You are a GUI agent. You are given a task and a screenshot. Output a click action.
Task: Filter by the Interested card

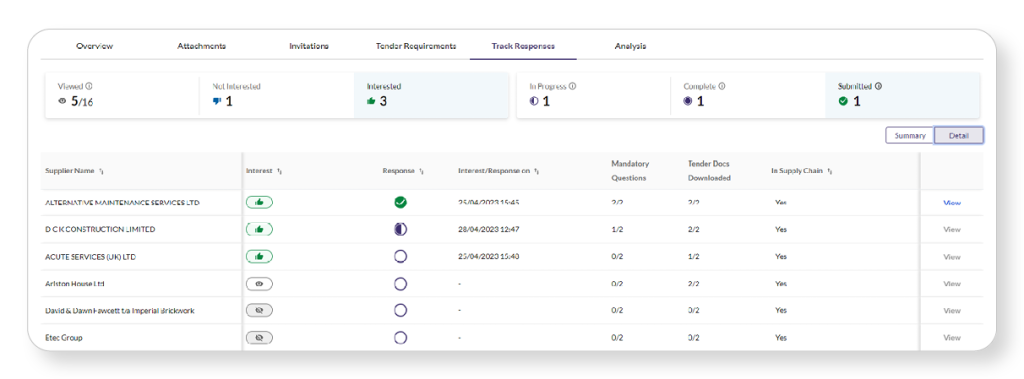431,95
